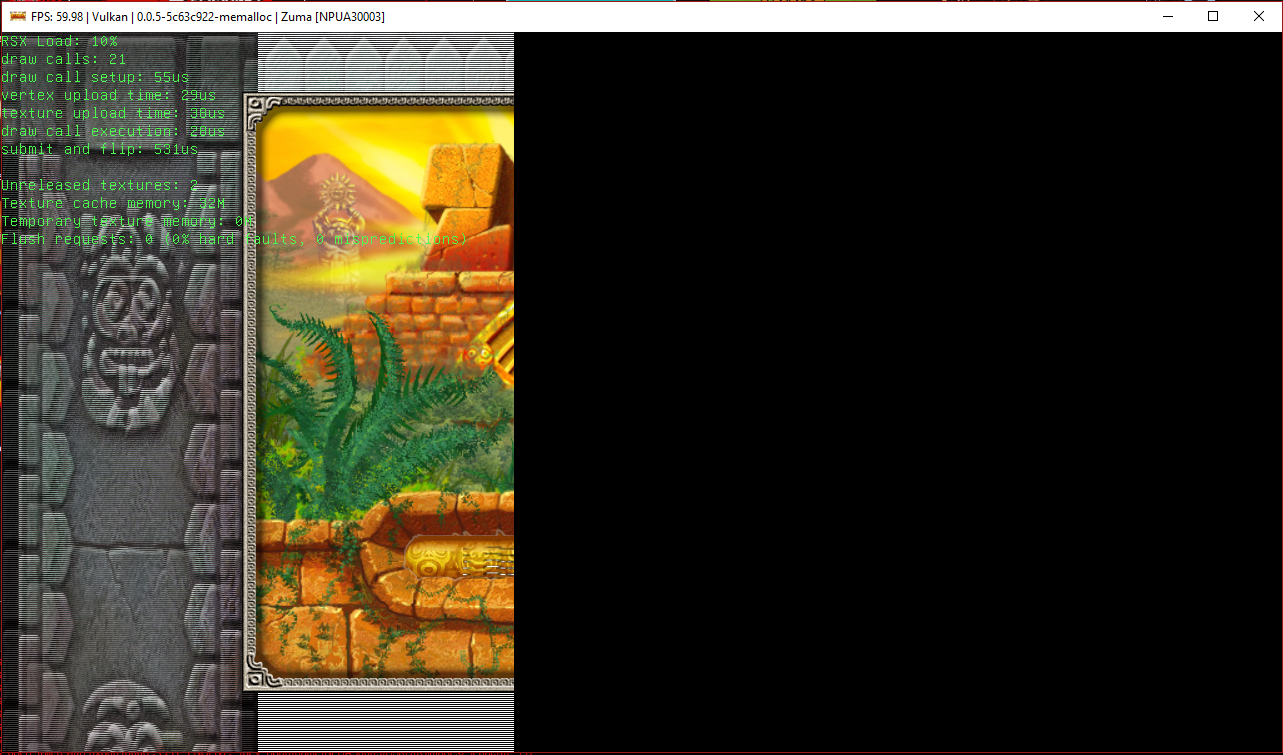Close the Zuma game window

pyautogui.click(x=1259, y=16)
